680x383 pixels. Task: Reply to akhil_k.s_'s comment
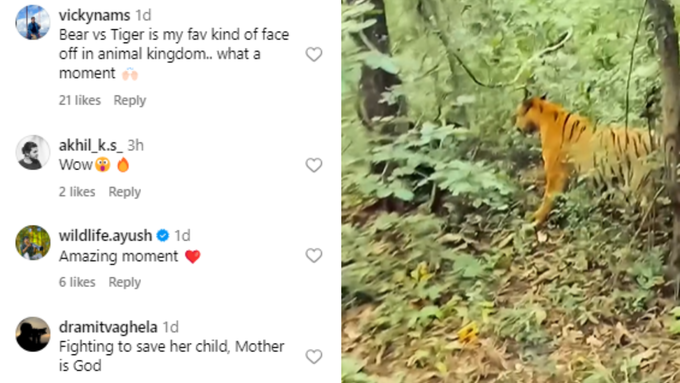[124, 192]
